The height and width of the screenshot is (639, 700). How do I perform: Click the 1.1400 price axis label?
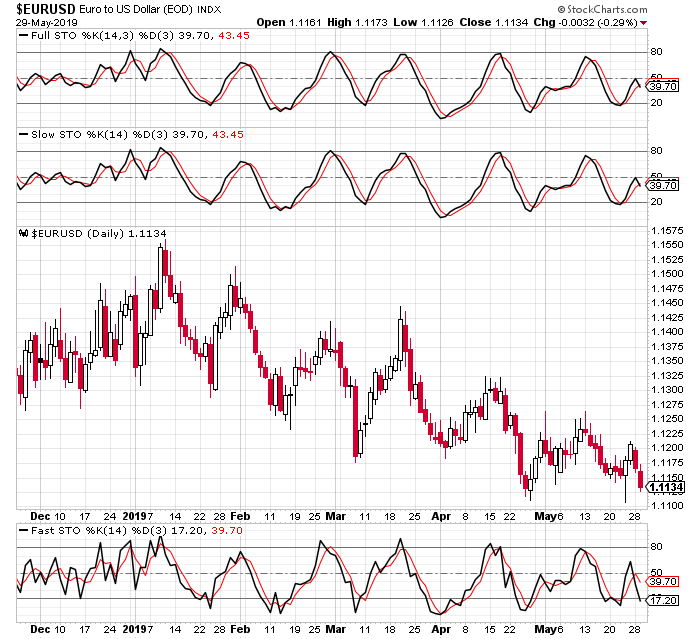click(667, 332)
